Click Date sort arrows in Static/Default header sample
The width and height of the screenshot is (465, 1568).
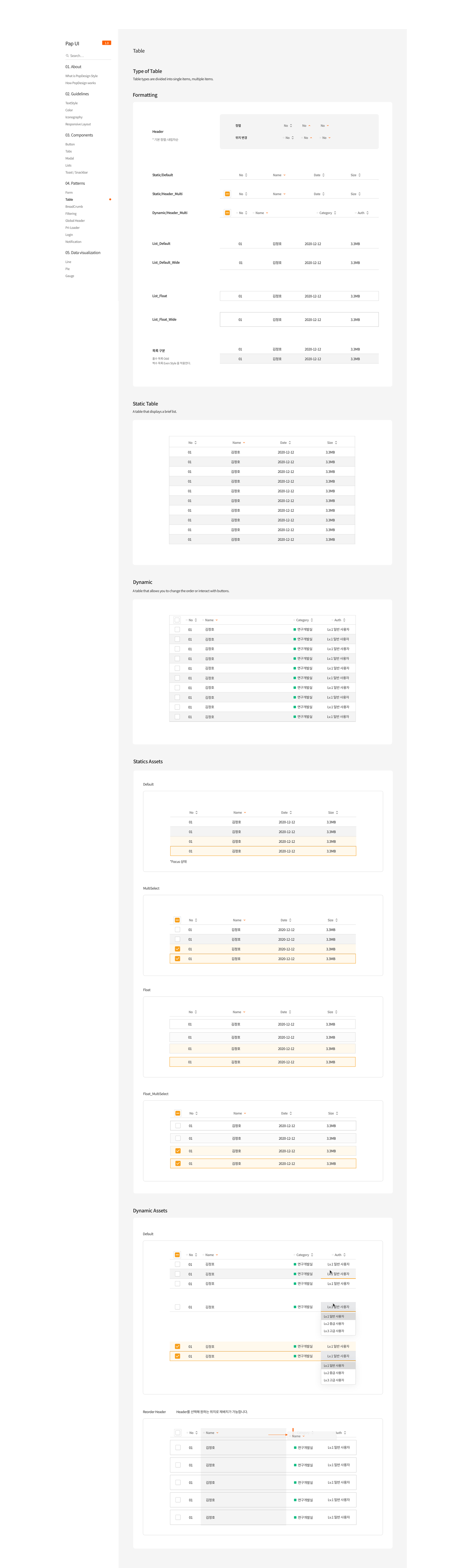click(x=323, y=175)
